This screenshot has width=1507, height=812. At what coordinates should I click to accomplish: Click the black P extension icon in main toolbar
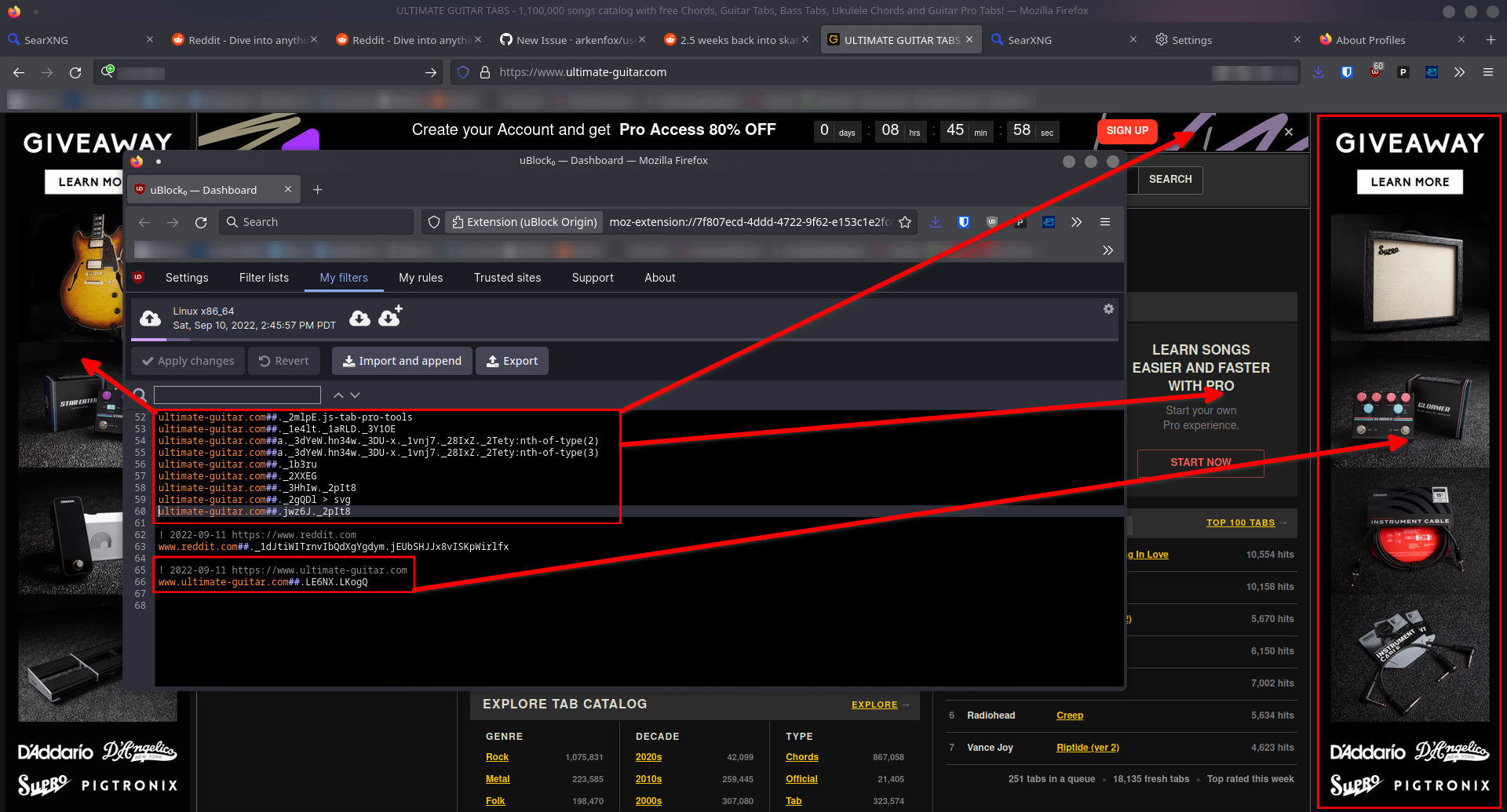[x=1403, y=72]
